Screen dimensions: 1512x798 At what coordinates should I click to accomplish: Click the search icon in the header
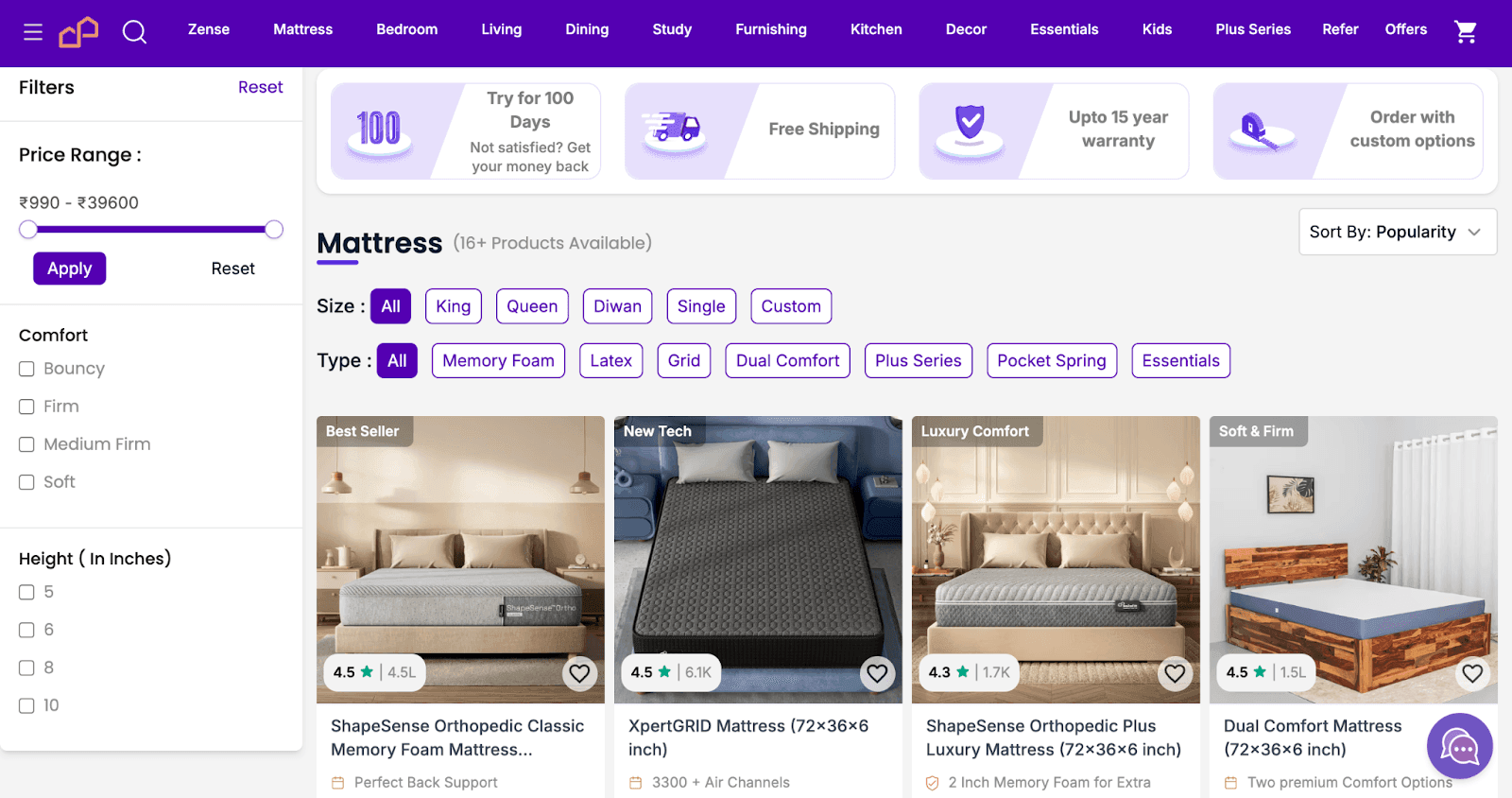[134, 30]
